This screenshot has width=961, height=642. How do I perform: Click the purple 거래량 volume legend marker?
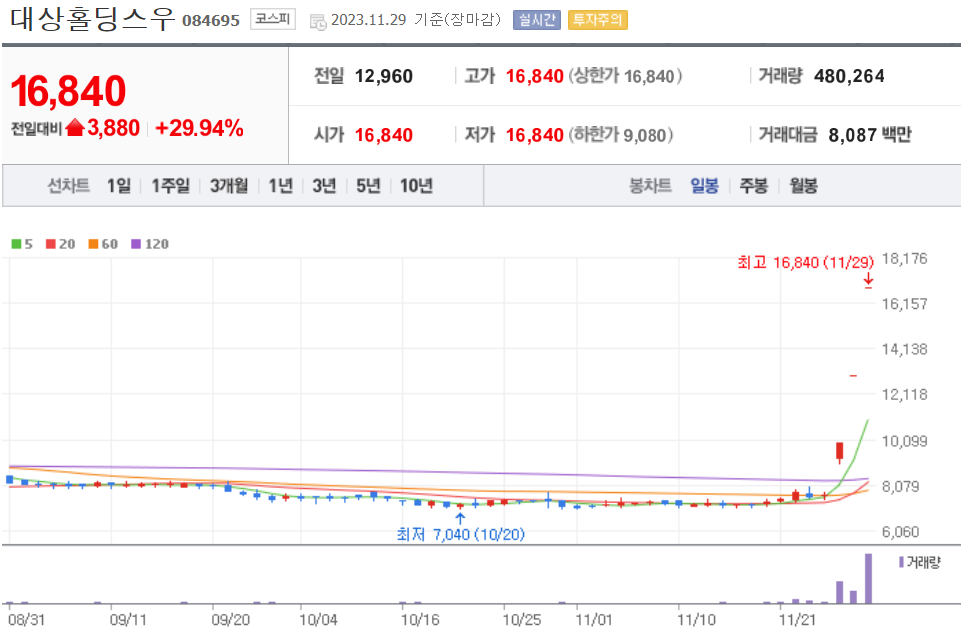[x=902, y=562]
